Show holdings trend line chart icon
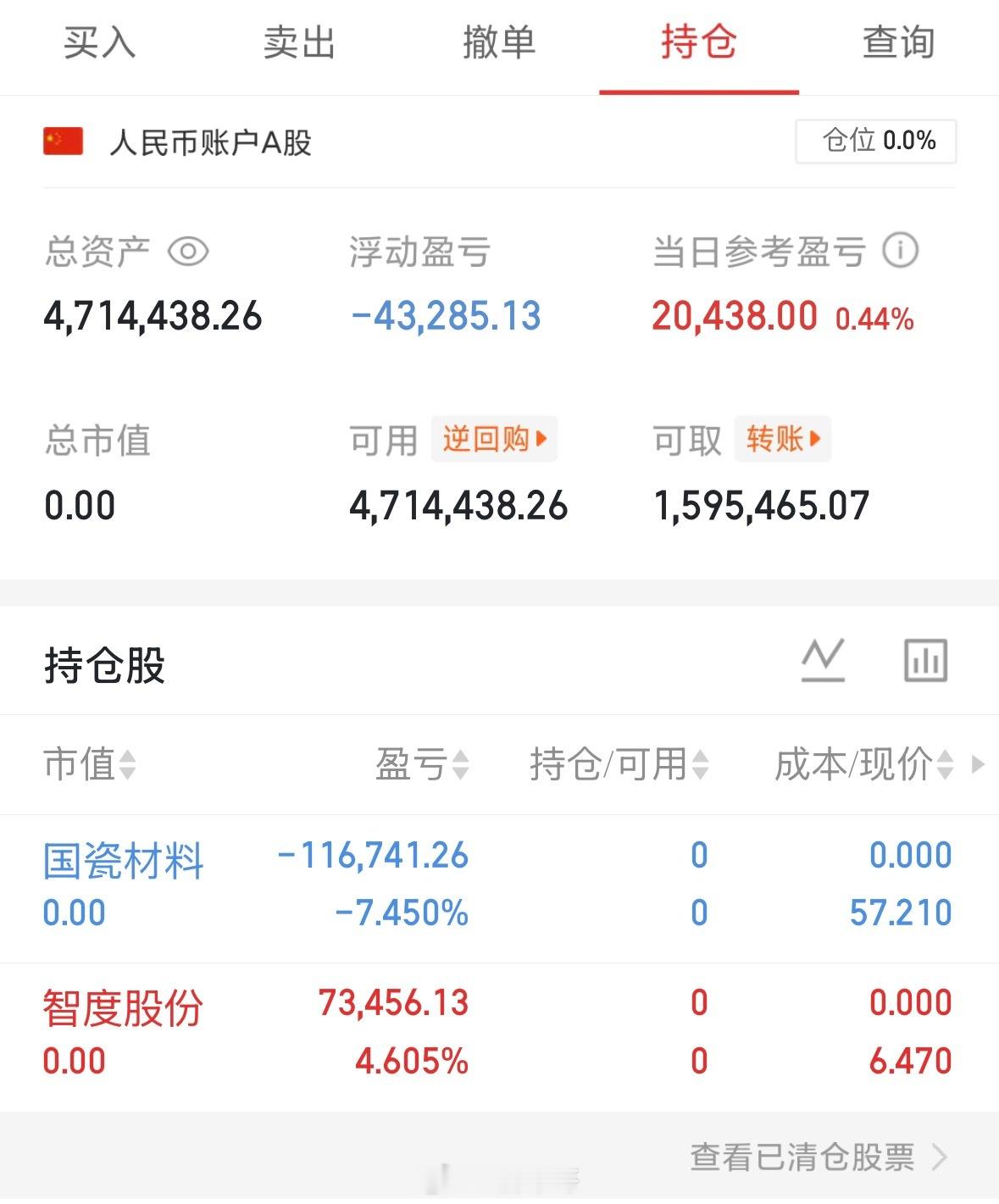This screenshot has width=999, height=1204. point(823,661)
